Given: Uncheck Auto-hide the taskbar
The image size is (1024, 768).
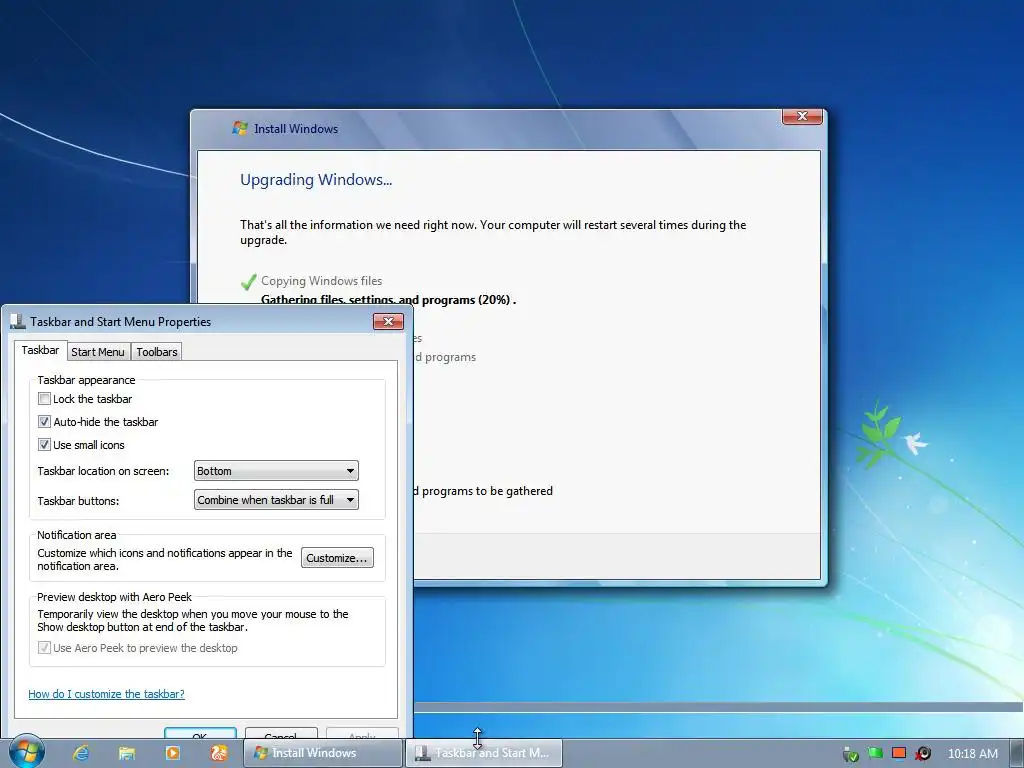Looking at the screenshot, I should point(44,422).
